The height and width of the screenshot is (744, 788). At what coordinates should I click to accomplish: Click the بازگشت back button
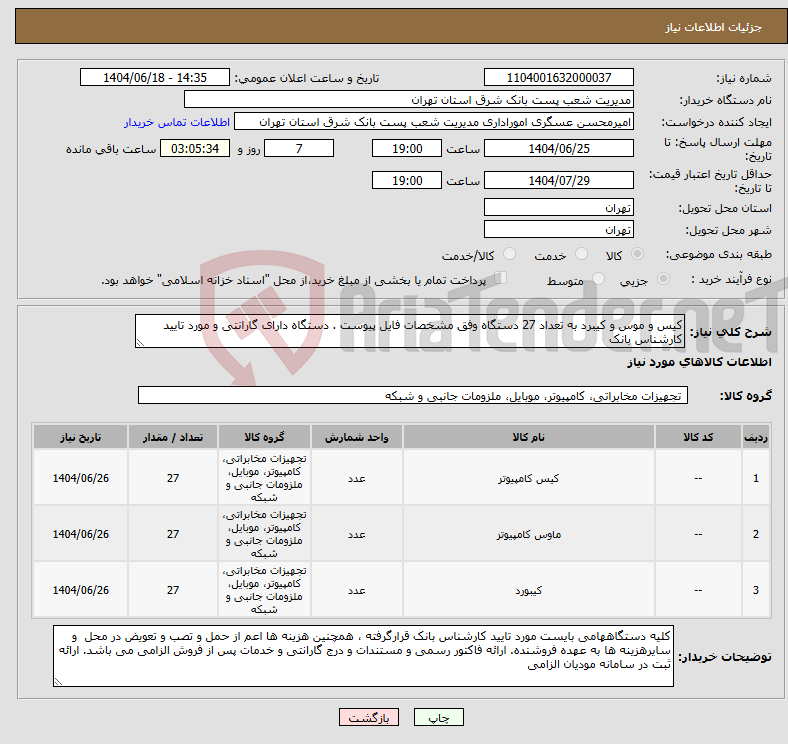click(x=369, y=717)
